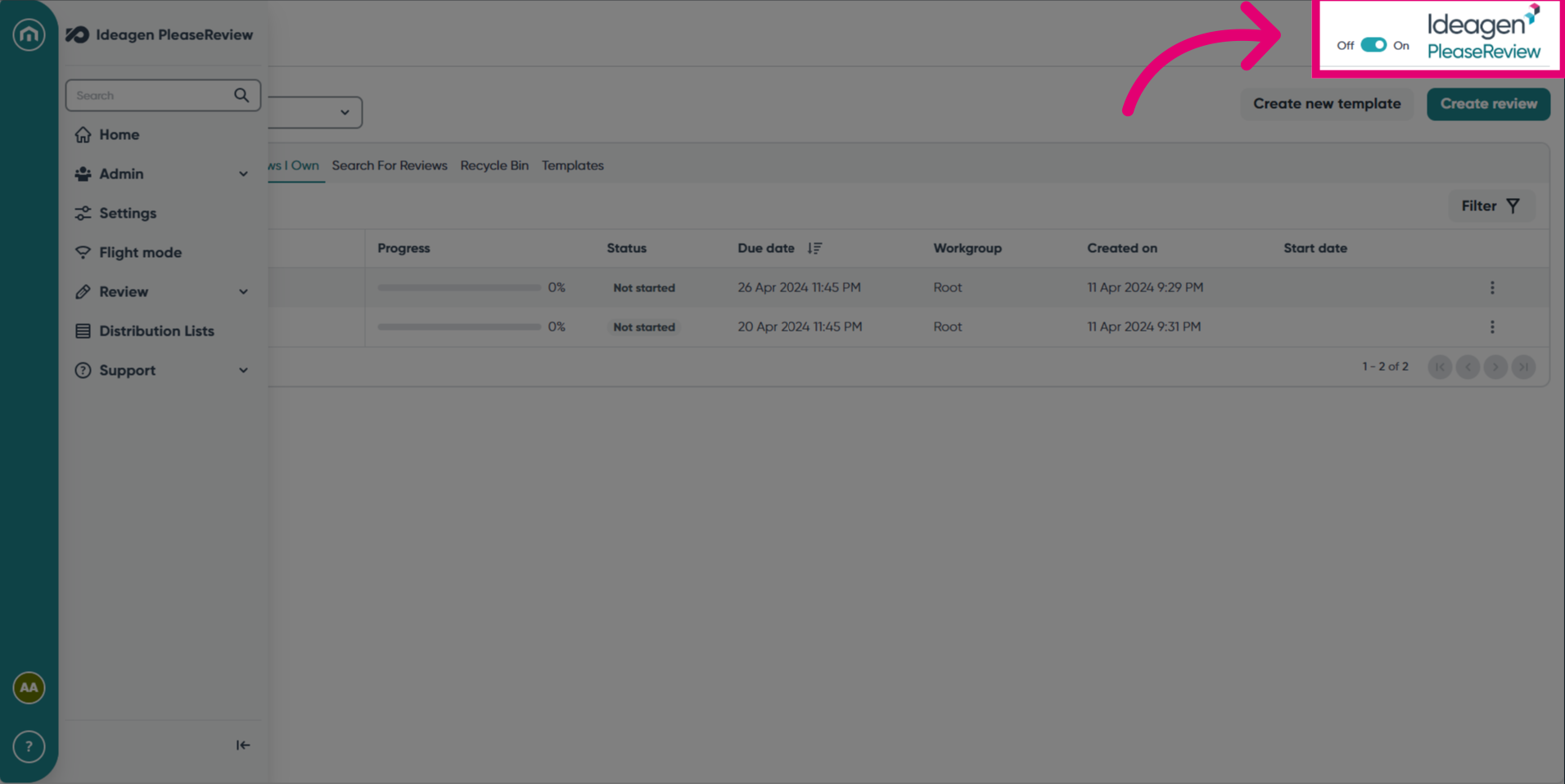Switch to the Recycle Bin tab
Viewport: 1565px width, 784px height.
[494, 165]
